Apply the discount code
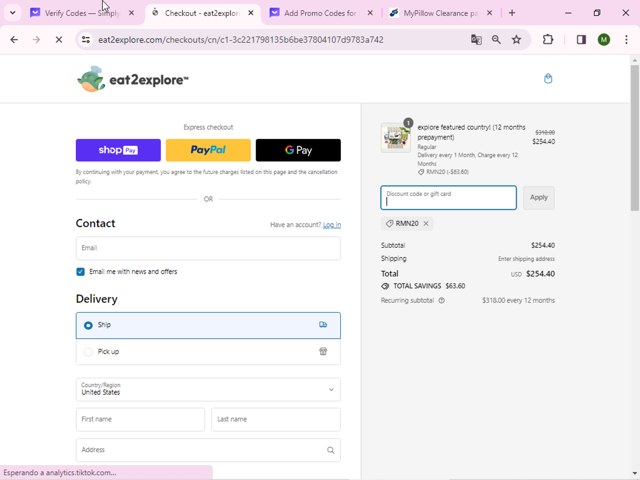640x480 pixels. pyautogui.click(x=539, y=198)
